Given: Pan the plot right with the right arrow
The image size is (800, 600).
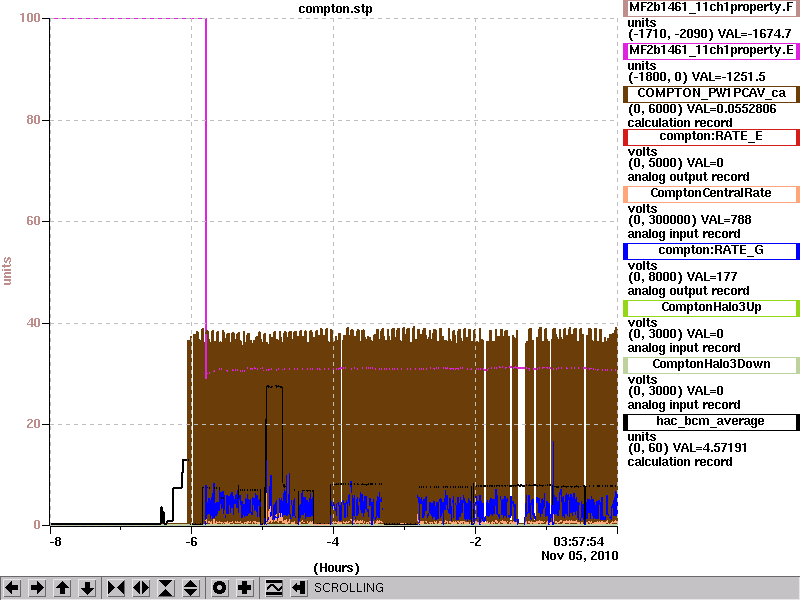Looking at the screenshot, I should [x=37, y=588].
